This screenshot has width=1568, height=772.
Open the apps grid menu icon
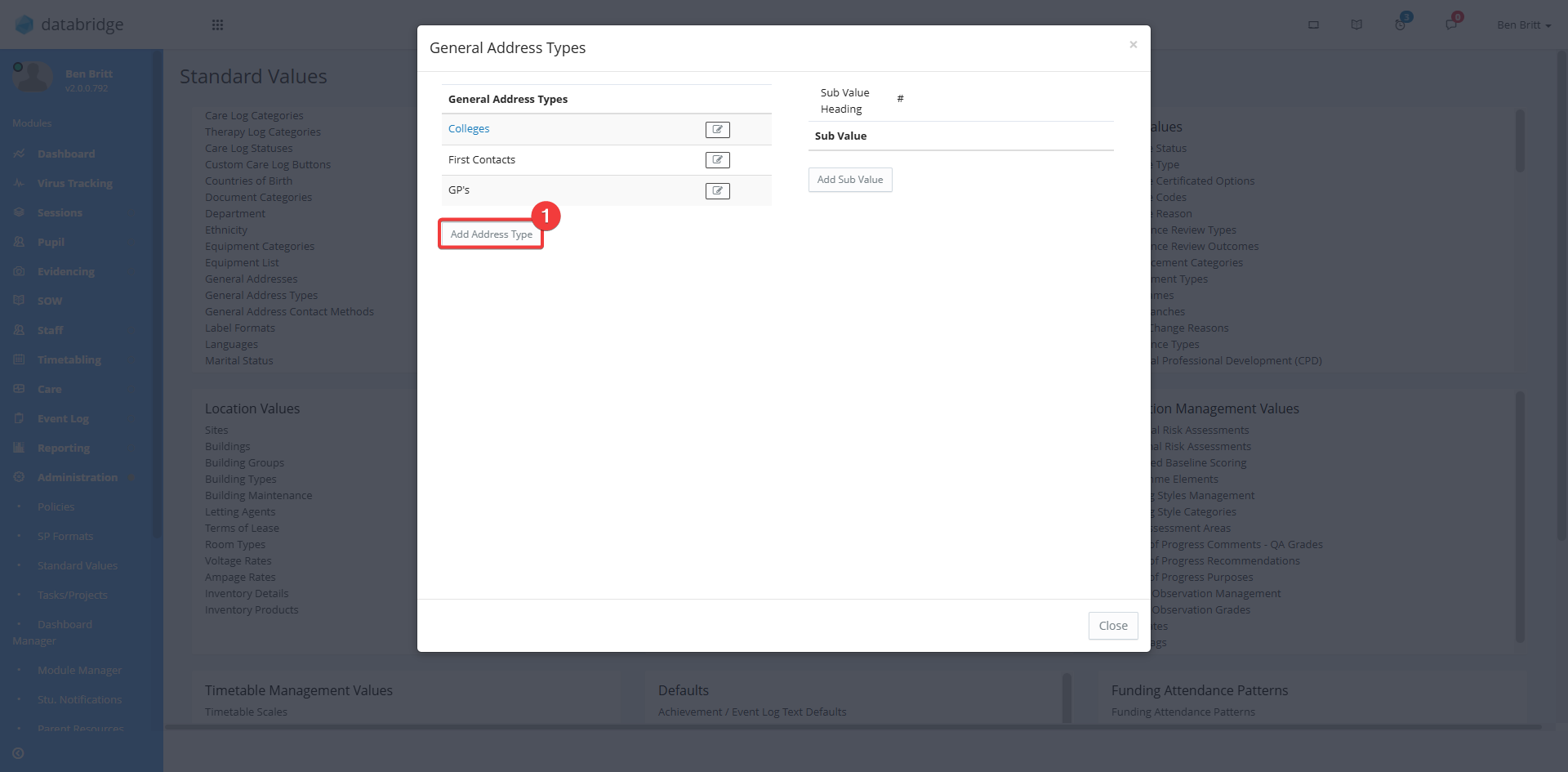click(x=217, y=25)
